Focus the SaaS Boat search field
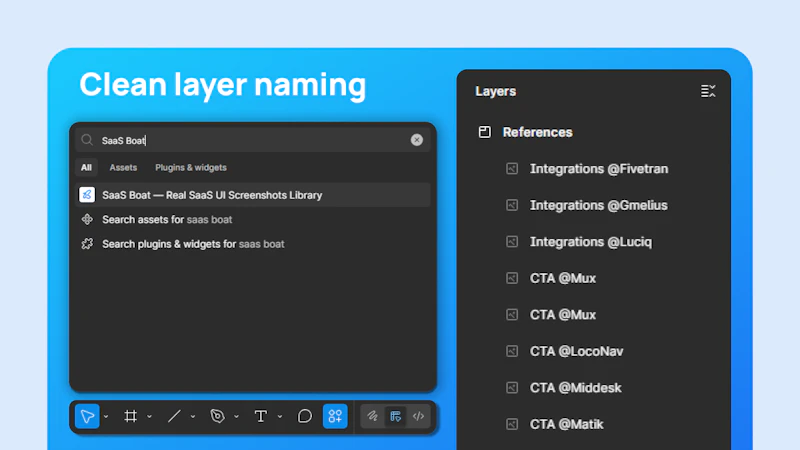 coord(253,140)
